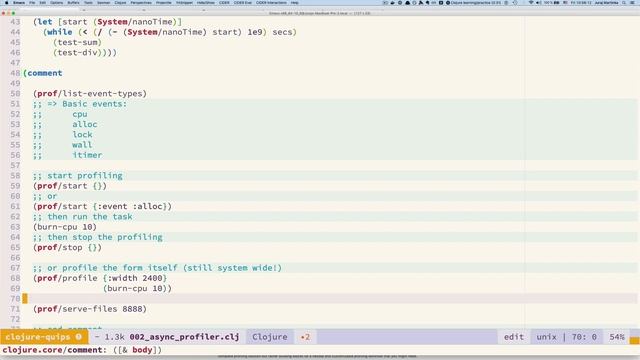
Task: Click on (prof/start {}) on line 59
Action: pyautogui.click(x=70, y=186)
